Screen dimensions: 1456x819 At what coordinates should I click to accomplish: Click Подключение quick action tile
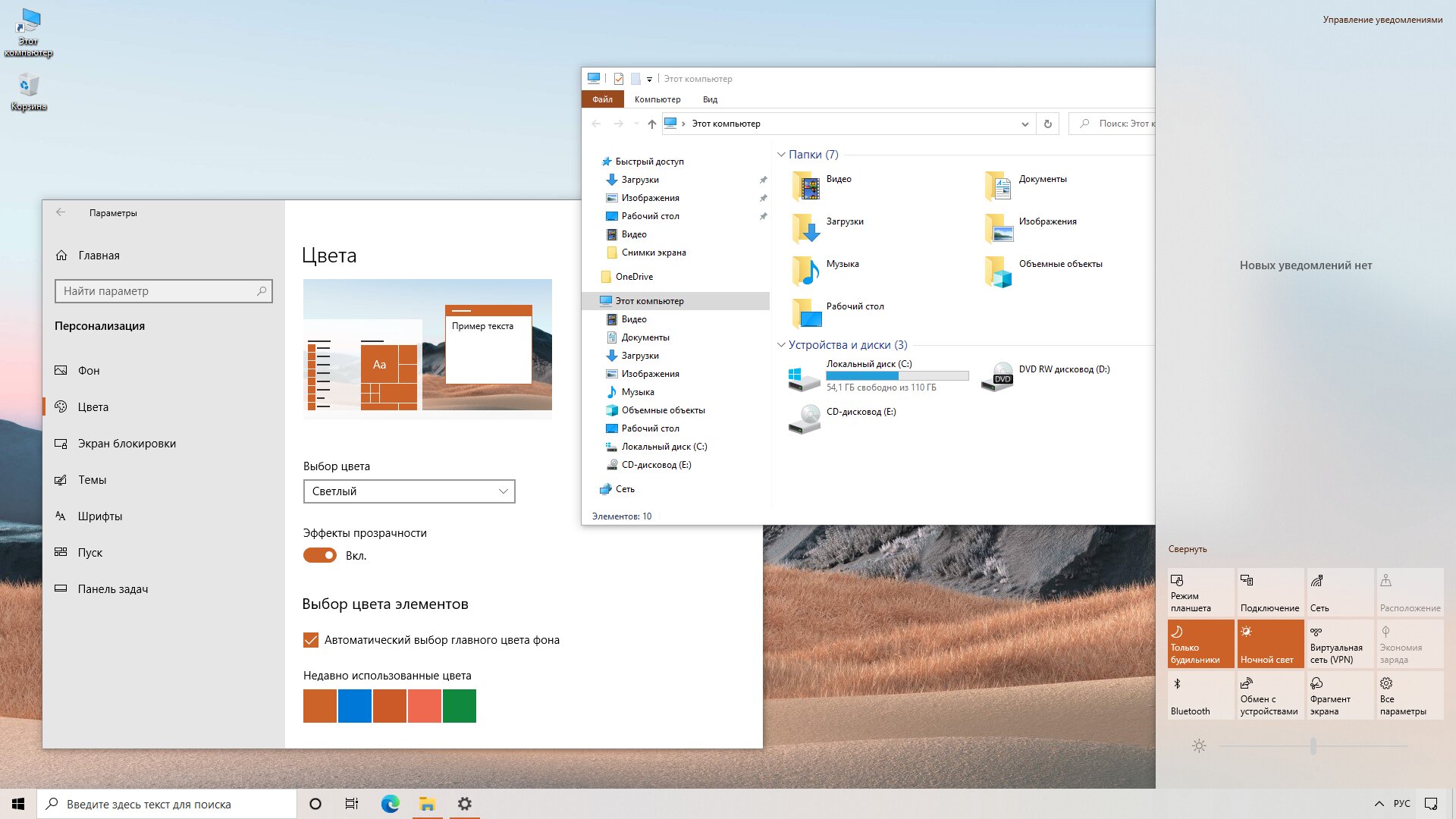[1271, 592]
